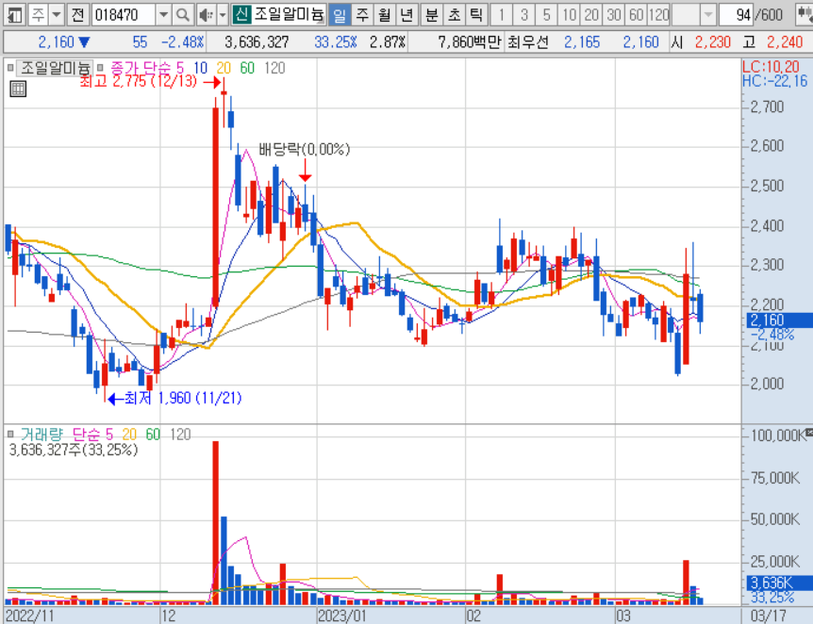Click the 종가 단순 5 moving average label
Viewport: 813px width, 624px height.
click(147, 68)
